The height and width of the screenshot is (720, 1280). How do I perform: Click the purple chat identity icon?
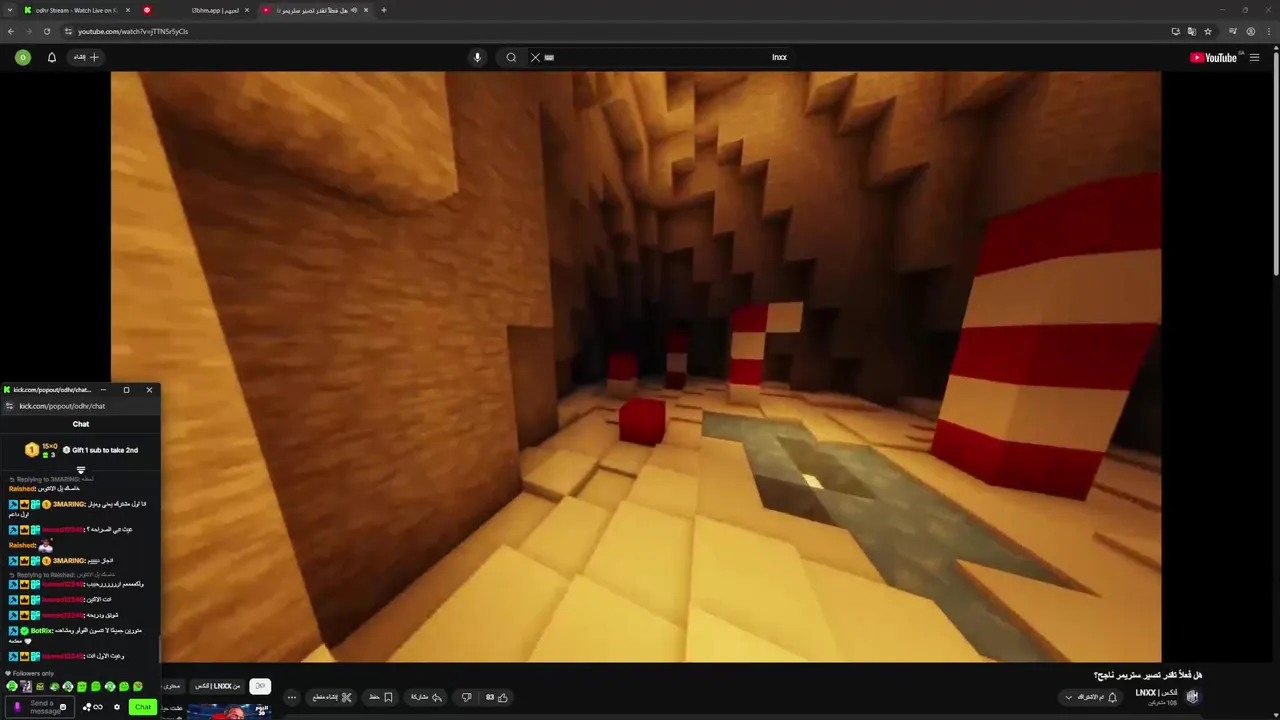17,707
